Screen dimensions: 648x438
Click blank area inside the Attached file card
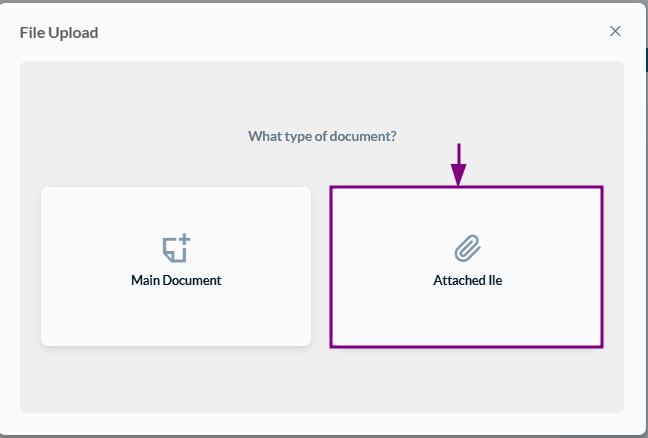pos(467,318)
